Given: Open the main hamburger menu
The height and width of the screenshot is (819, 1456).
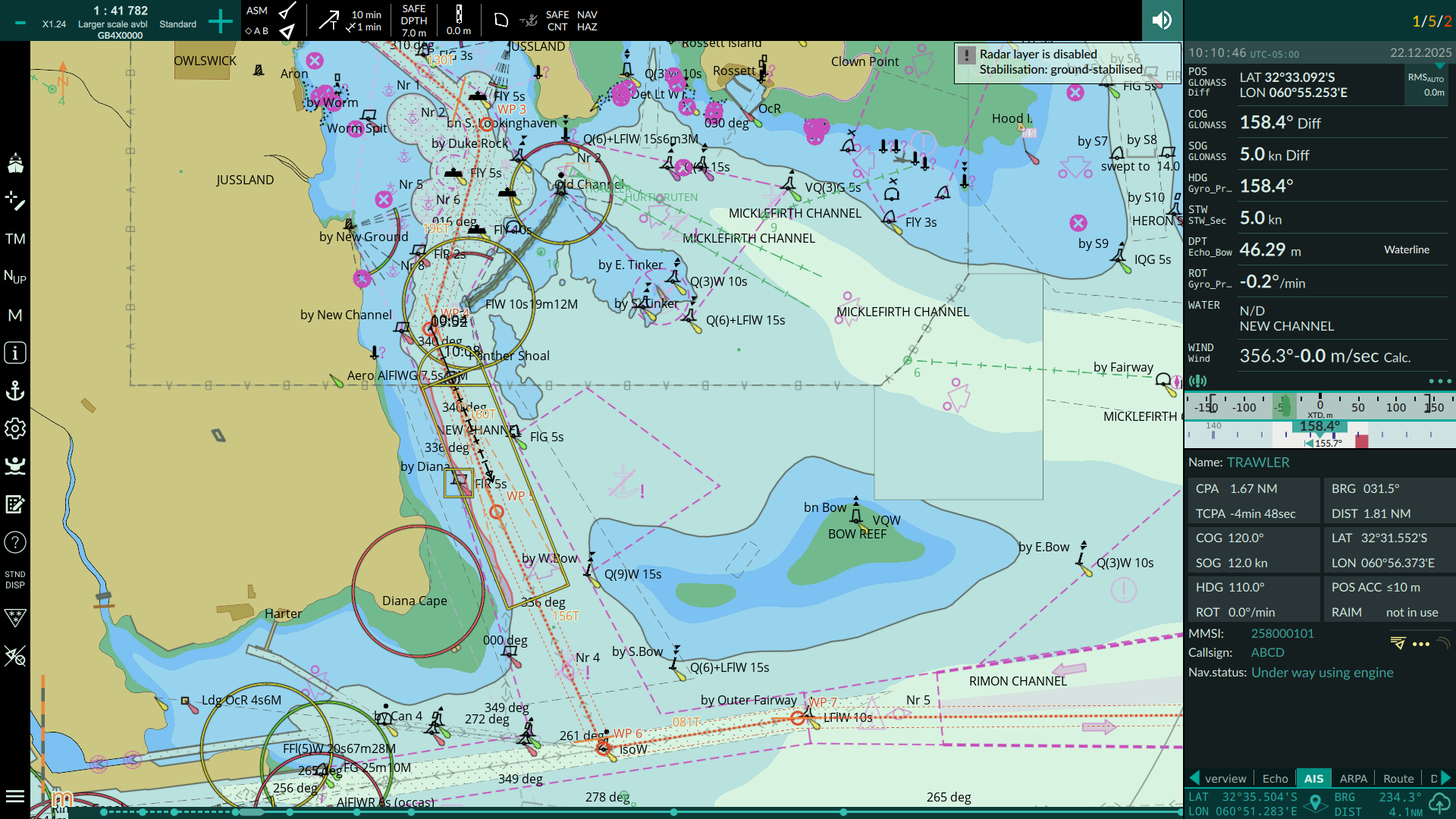Looking at the screenshot, I should click(15, 796).
